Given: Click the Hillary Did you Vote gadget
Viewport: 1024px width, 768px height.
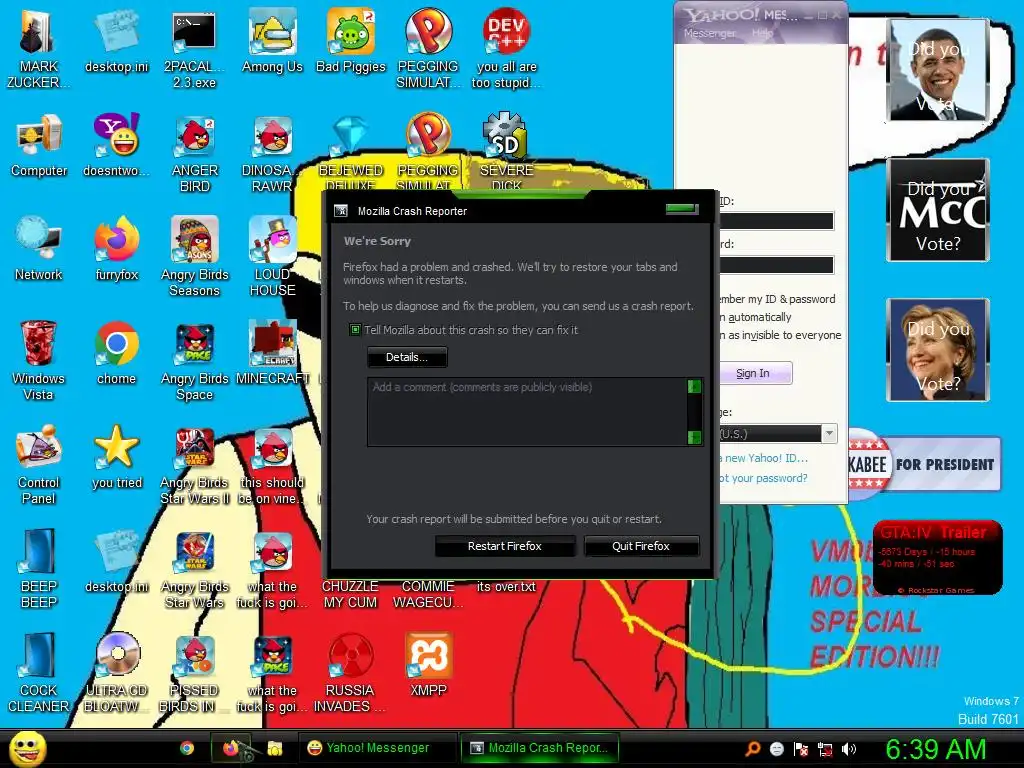Looking at the screenshot, I should [938, 349].
